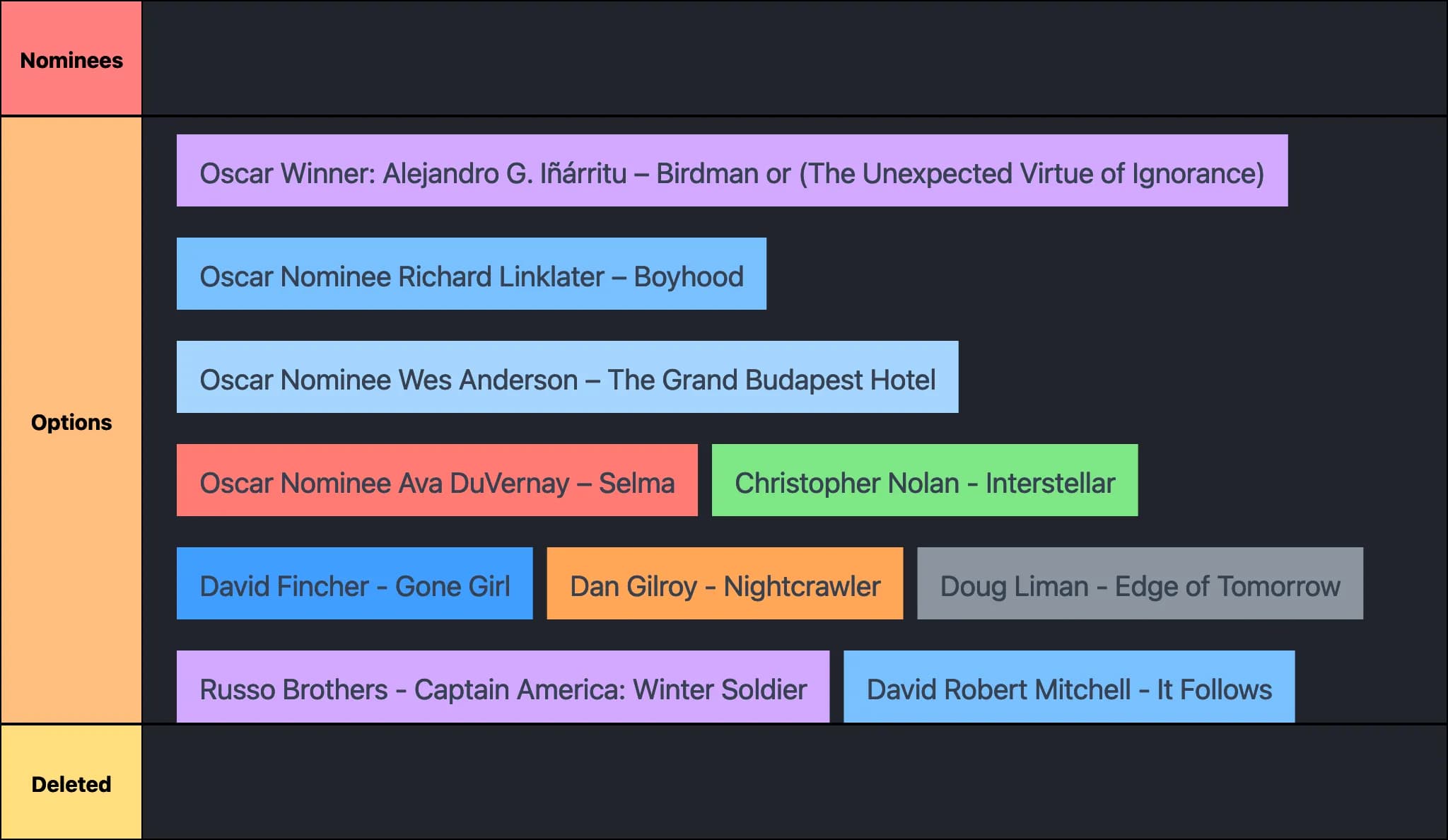This screenshot has height=840, width=1448.
Task: Click the Ava DuVernay Selma card
Action: click(x=436, y=481)
